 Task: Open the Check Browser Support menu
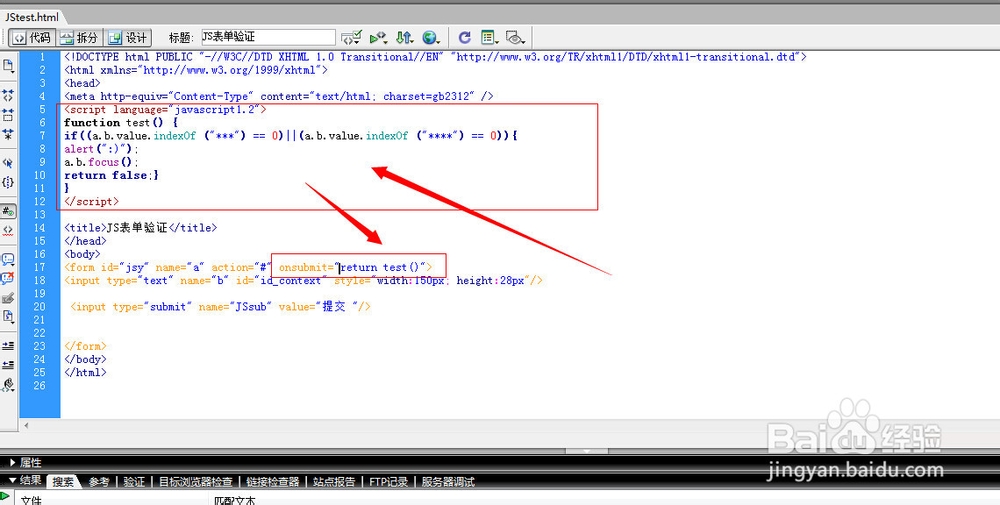351,38
